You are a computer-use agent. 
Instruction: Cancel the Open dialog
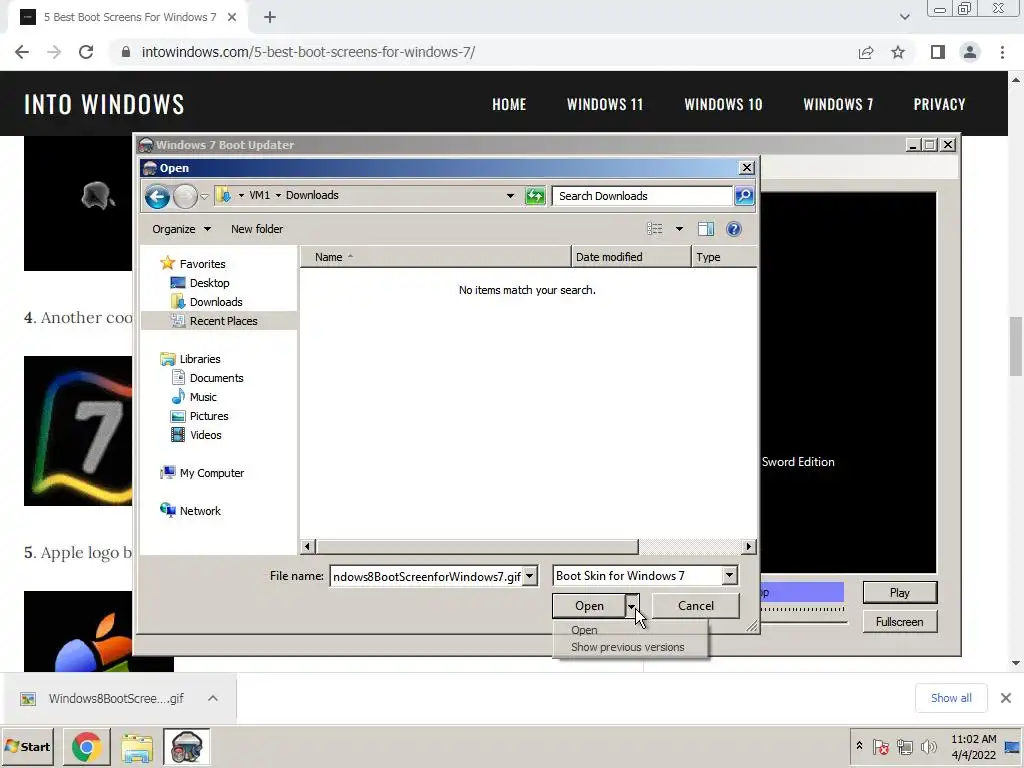point(696,606)
